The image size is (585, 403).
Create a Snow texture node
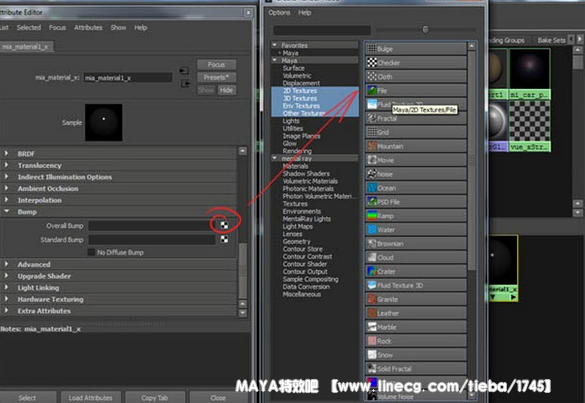[x=416, y=355]
